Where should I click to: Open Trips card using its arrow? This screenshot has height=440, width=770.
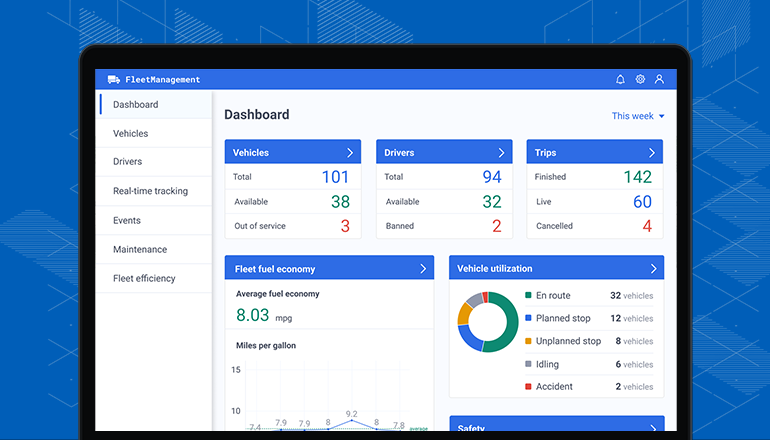point(652,153)
